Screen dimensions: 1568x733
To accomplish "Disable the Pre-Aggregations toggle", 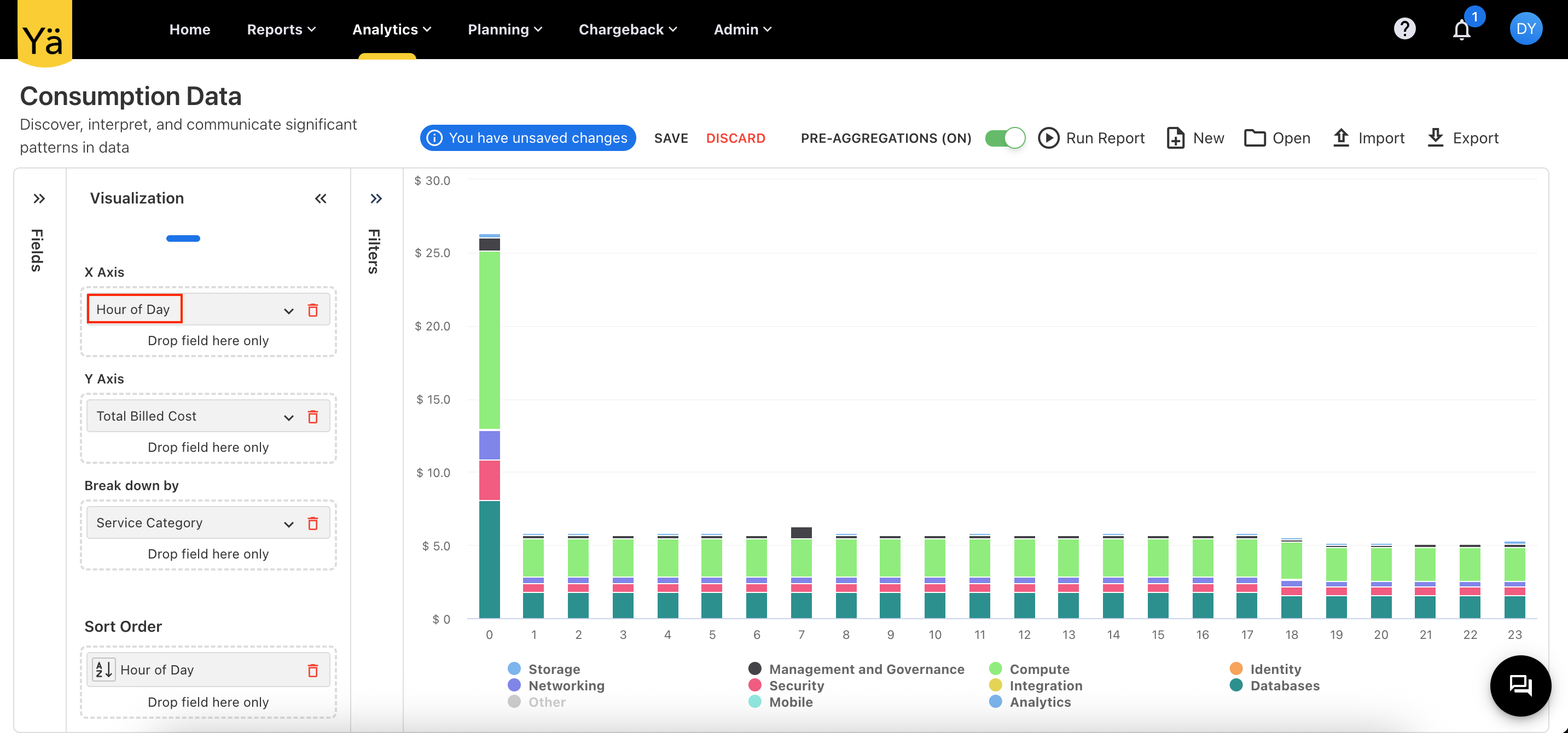I will [1005, 138].
